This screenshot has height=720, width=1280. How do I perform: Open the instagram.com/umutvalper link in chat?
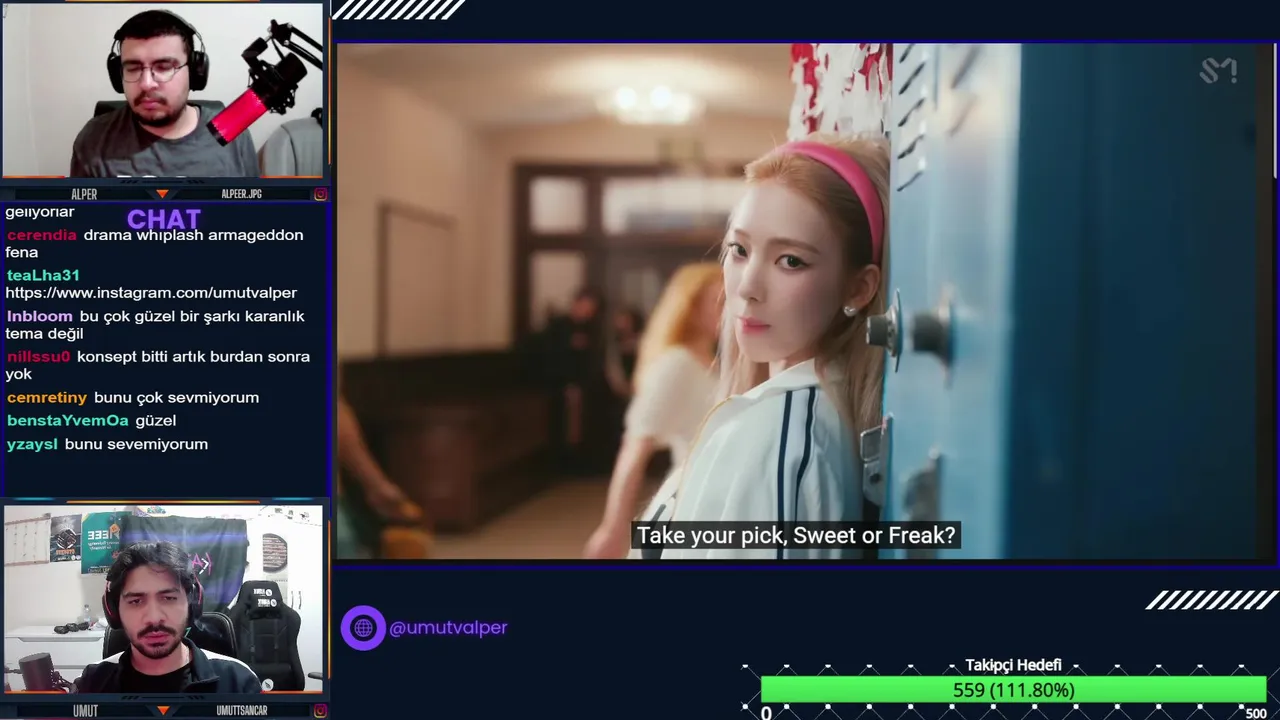coord(151,293)
